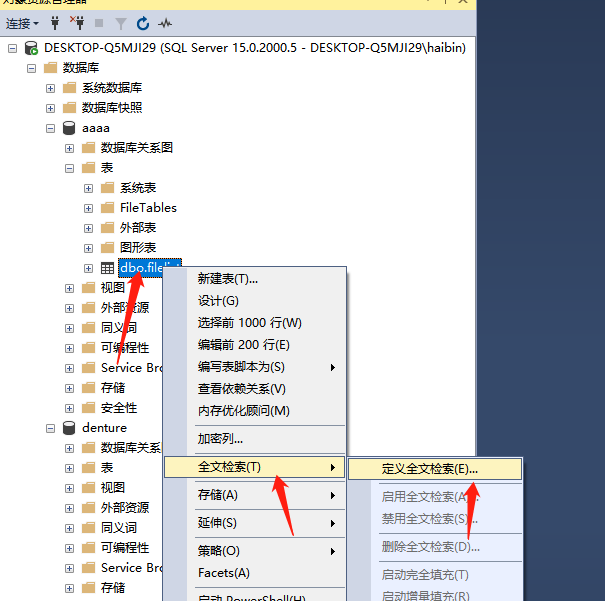Image resolution: width=605 pixels, height=601 pixels.
Task: Choose 加密列... menu entry
Action: [254, 439]
